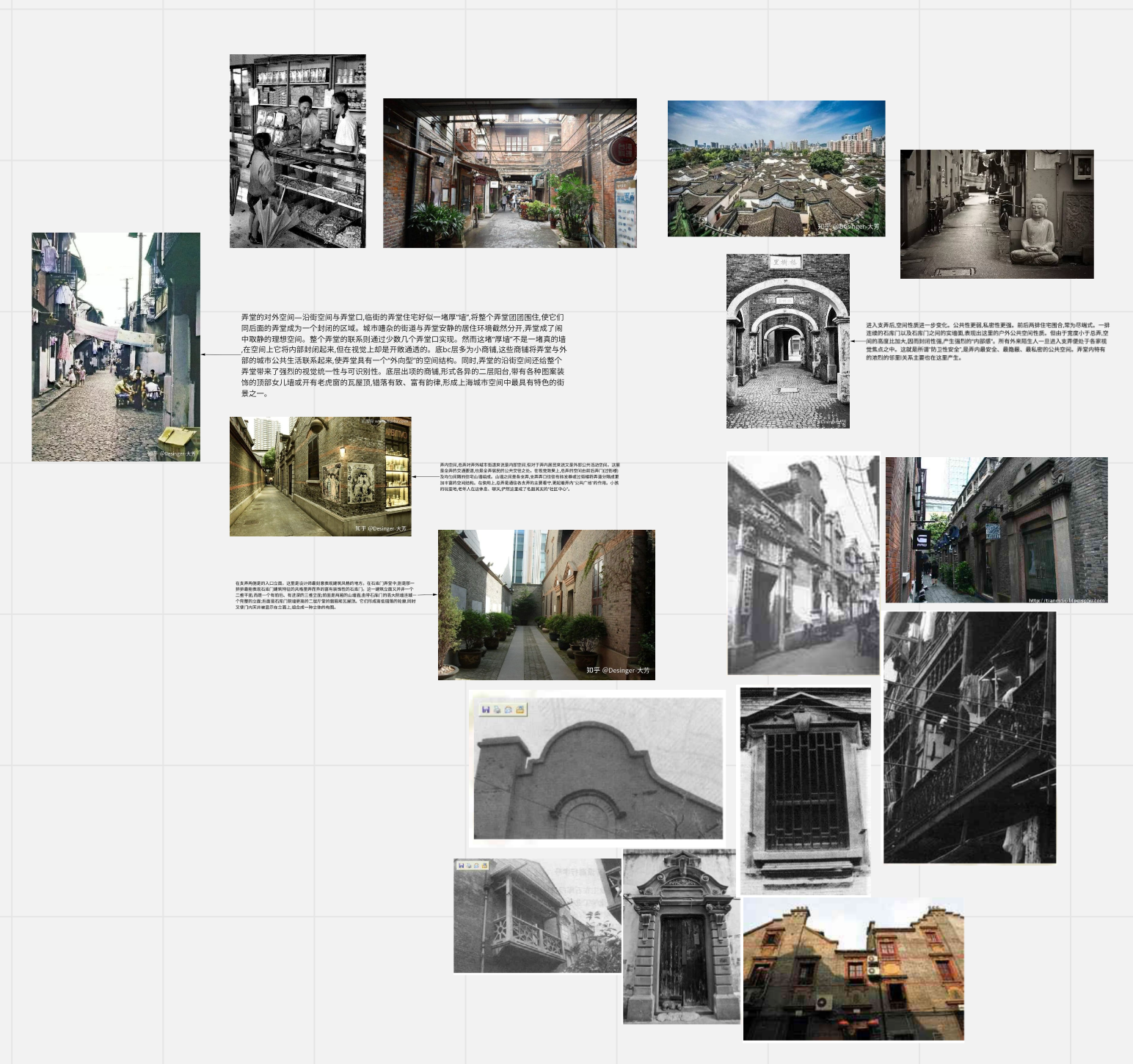The image size is (1133, 1064).
Task: Select the wooden balcony black-and-white photo
Action: 537,916
